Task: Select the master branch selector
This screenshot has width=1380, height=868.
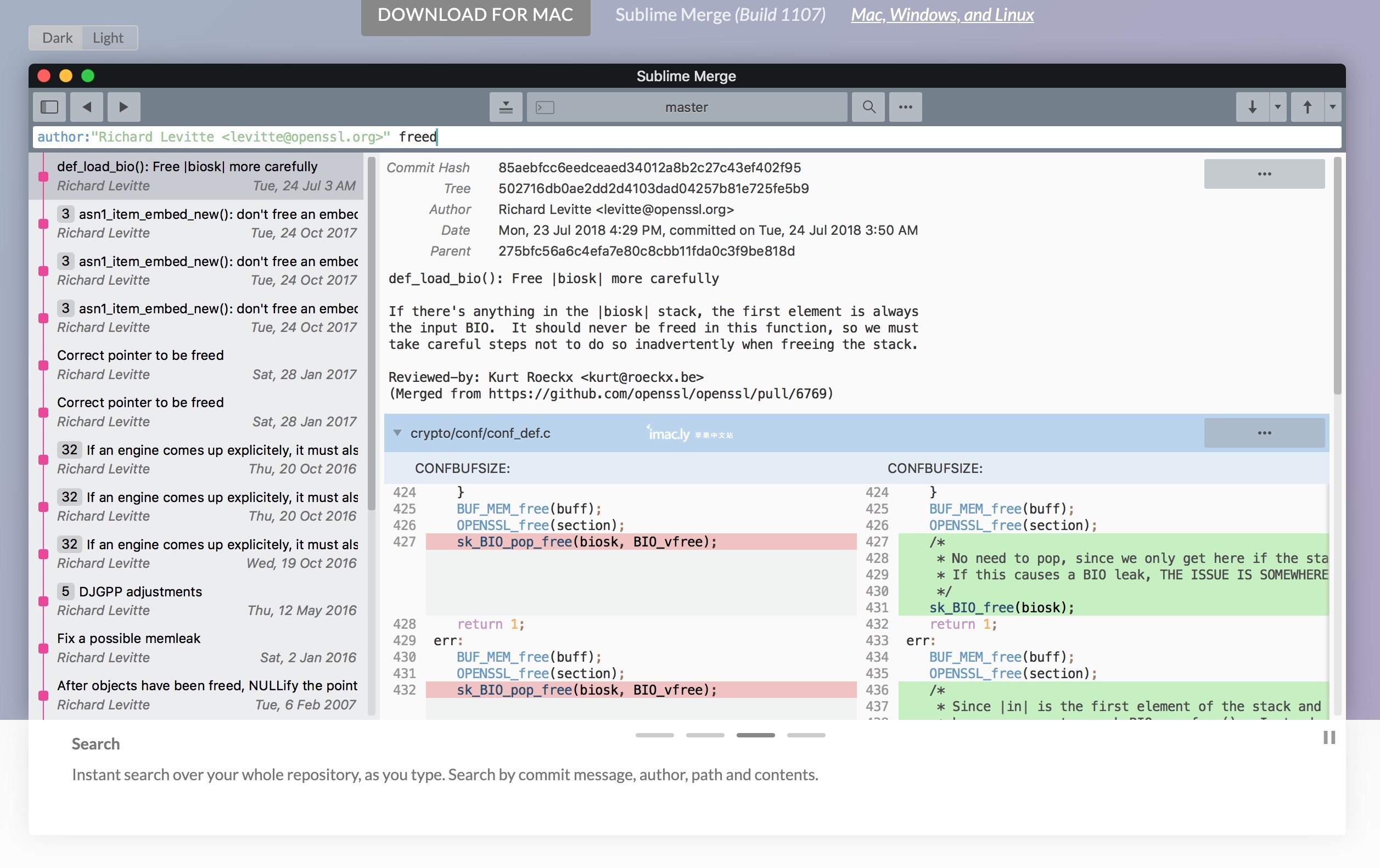Action: [x=687, y=107]
